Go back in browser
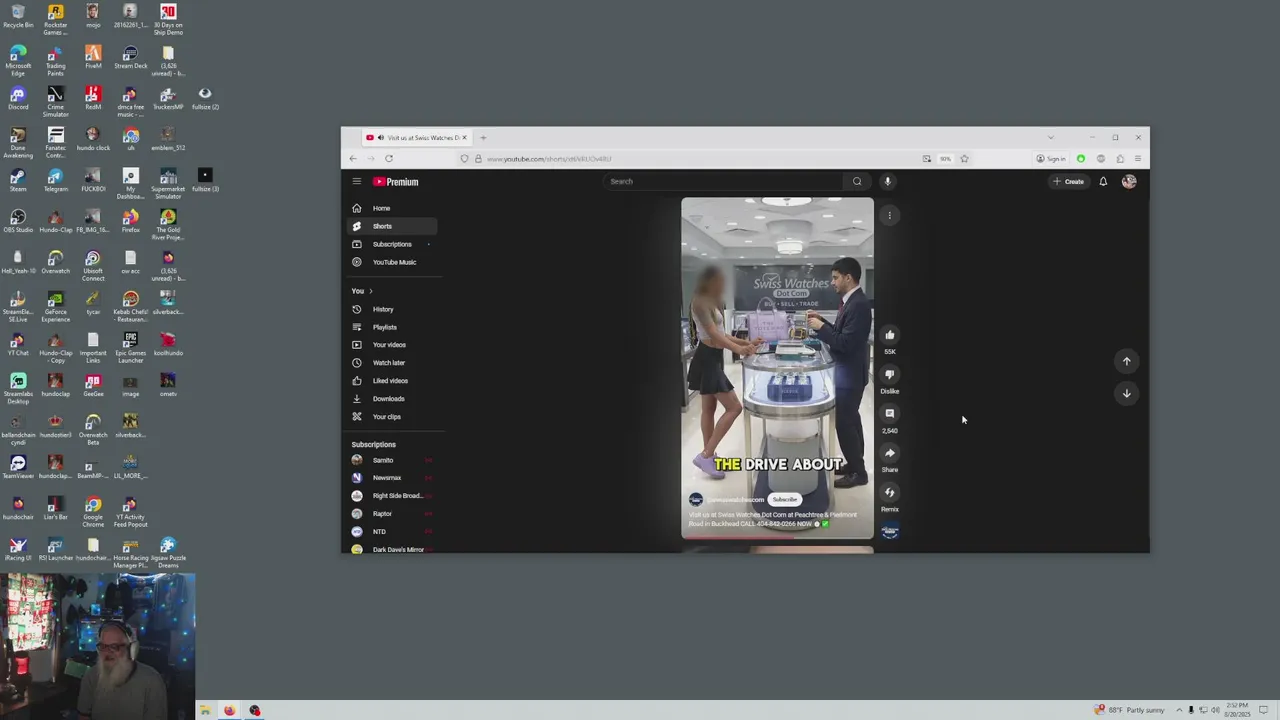This screenshot has height=720, width=1280. click(352, 158)
